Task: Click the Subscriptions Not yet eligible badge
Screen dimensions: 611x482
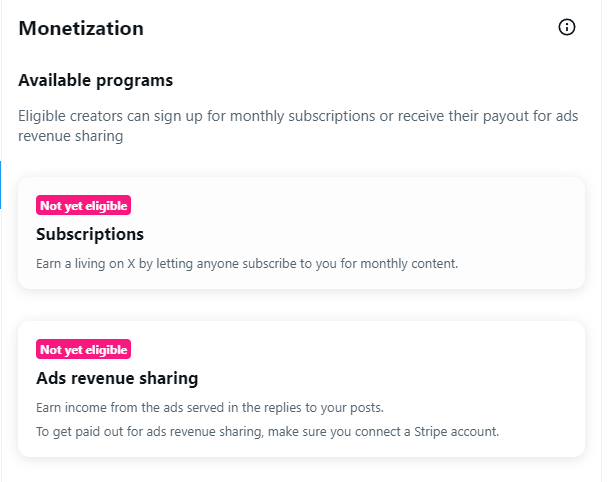Action: pos(83,205)
